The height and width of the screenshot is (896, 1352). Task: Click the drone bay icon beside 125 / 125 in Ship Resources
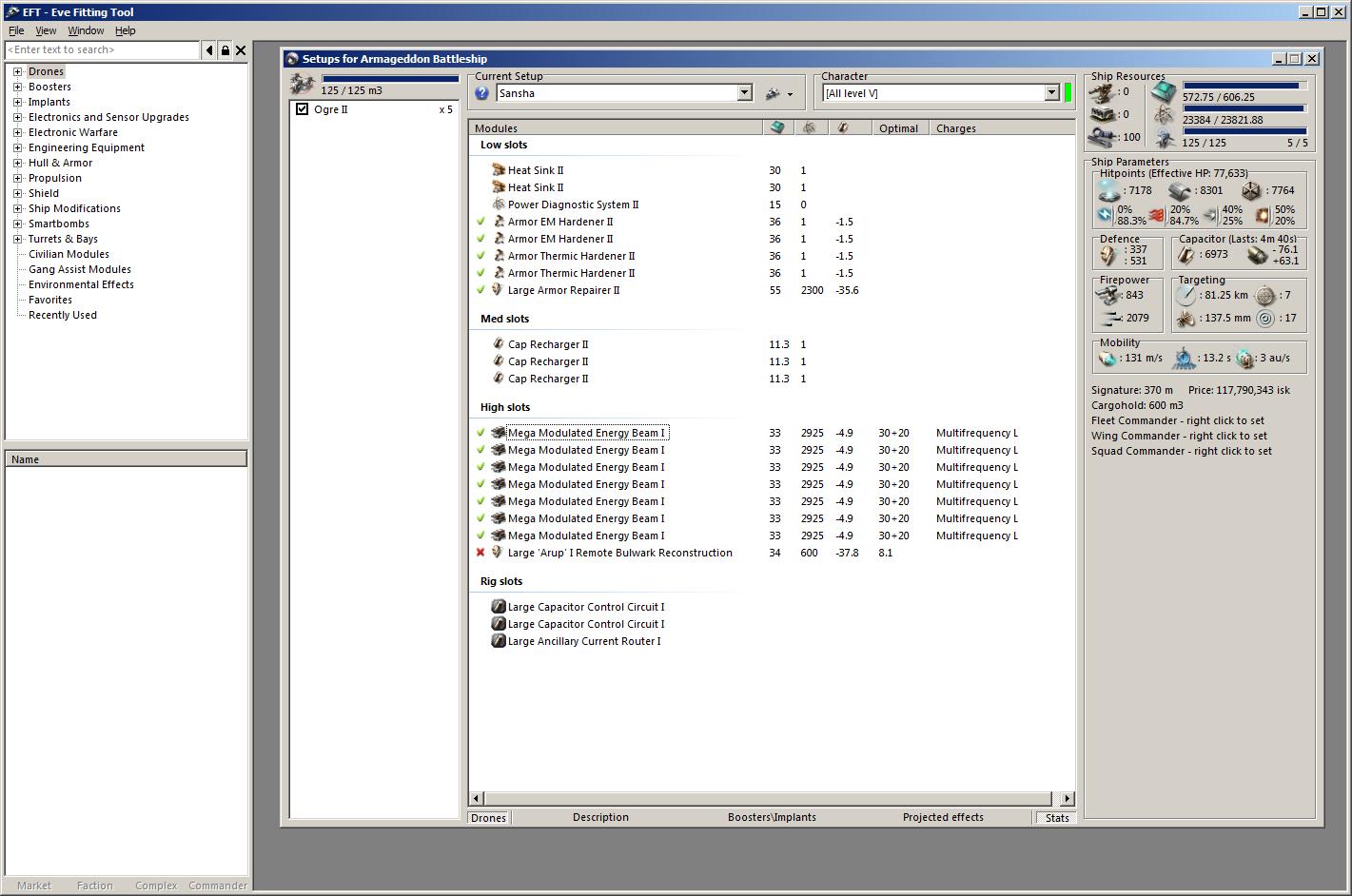click(1164, 139)
